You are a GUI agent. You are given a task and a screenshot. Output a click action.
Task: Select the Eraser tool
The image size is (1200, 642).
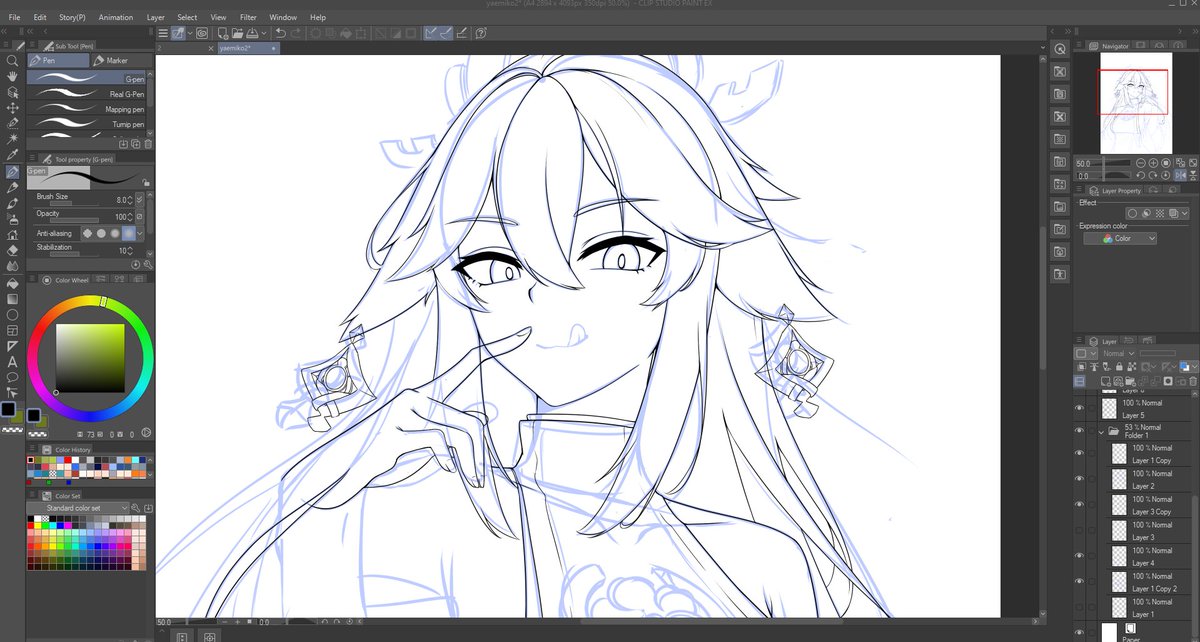click(12, 250)
